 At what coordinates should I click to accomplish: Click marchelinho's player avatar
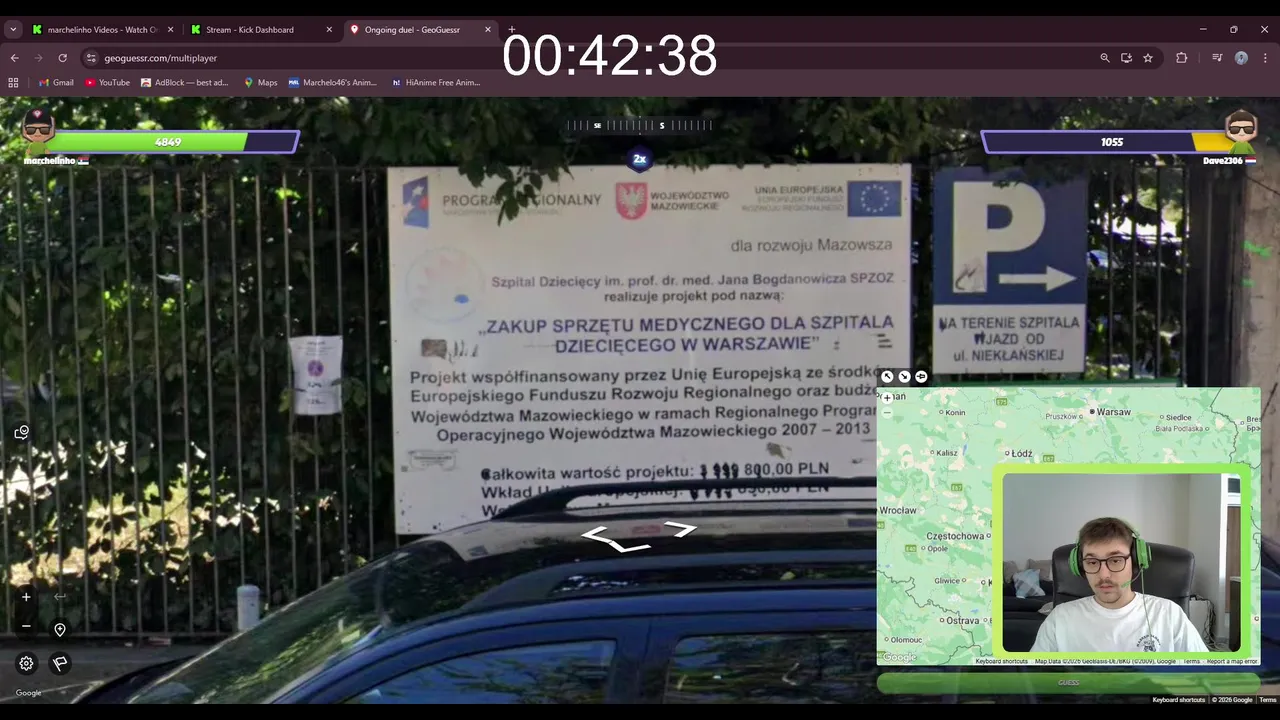(x=38, y=128)
